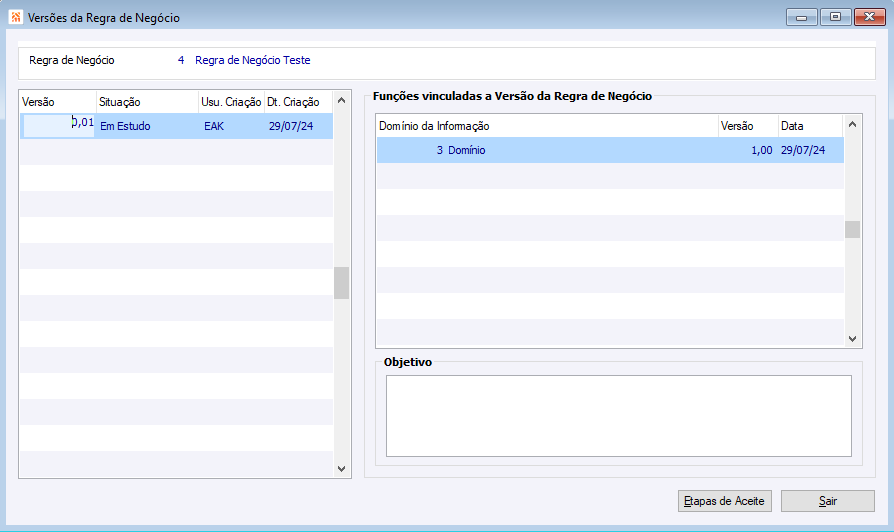This screenshot has height=532, width=894.
Task: Select the 29/07/24 creation date in versions list
Action: (x=291, y=126)
